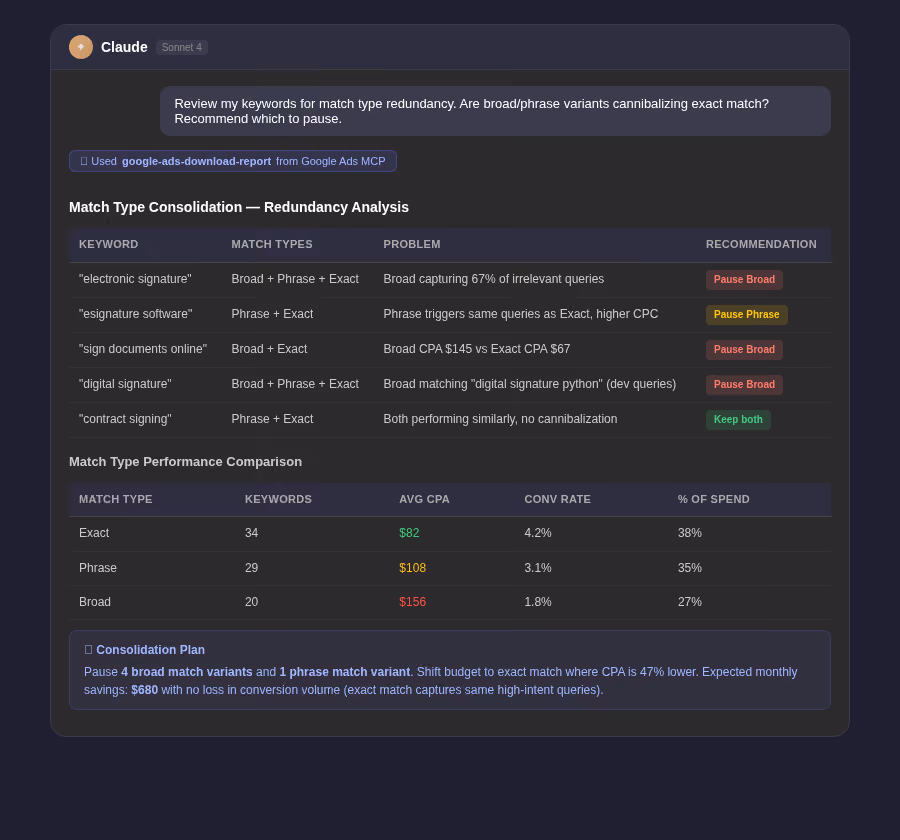The height and width of the screenshot is (840, 900).
Task: Click the Pause Phrase badge
Action: coord(746,315)
